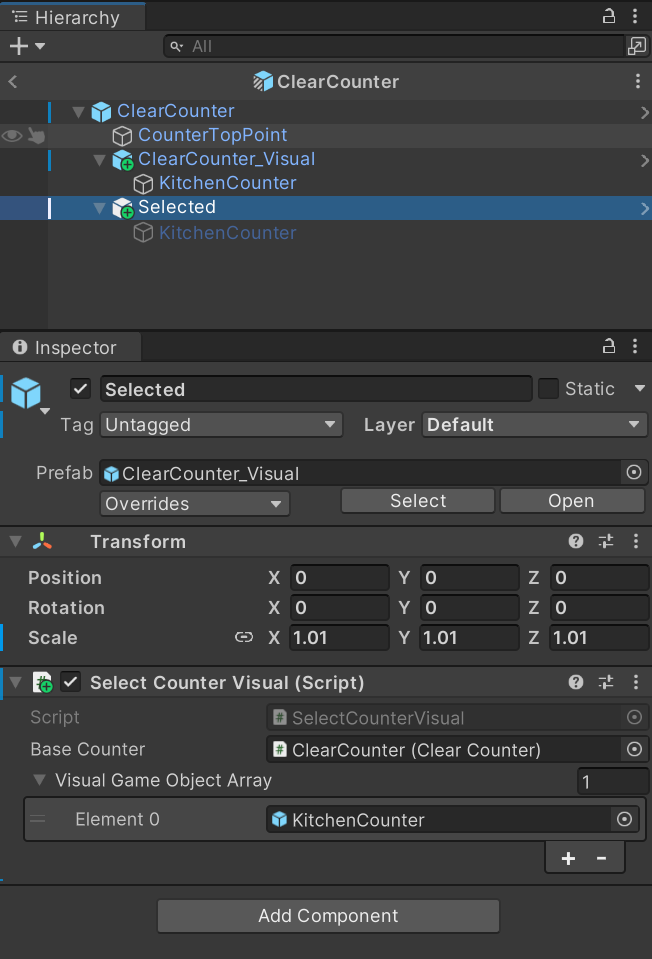
Task: Switch to the Hierarchy tab
Action: click(x=70, y=16)
